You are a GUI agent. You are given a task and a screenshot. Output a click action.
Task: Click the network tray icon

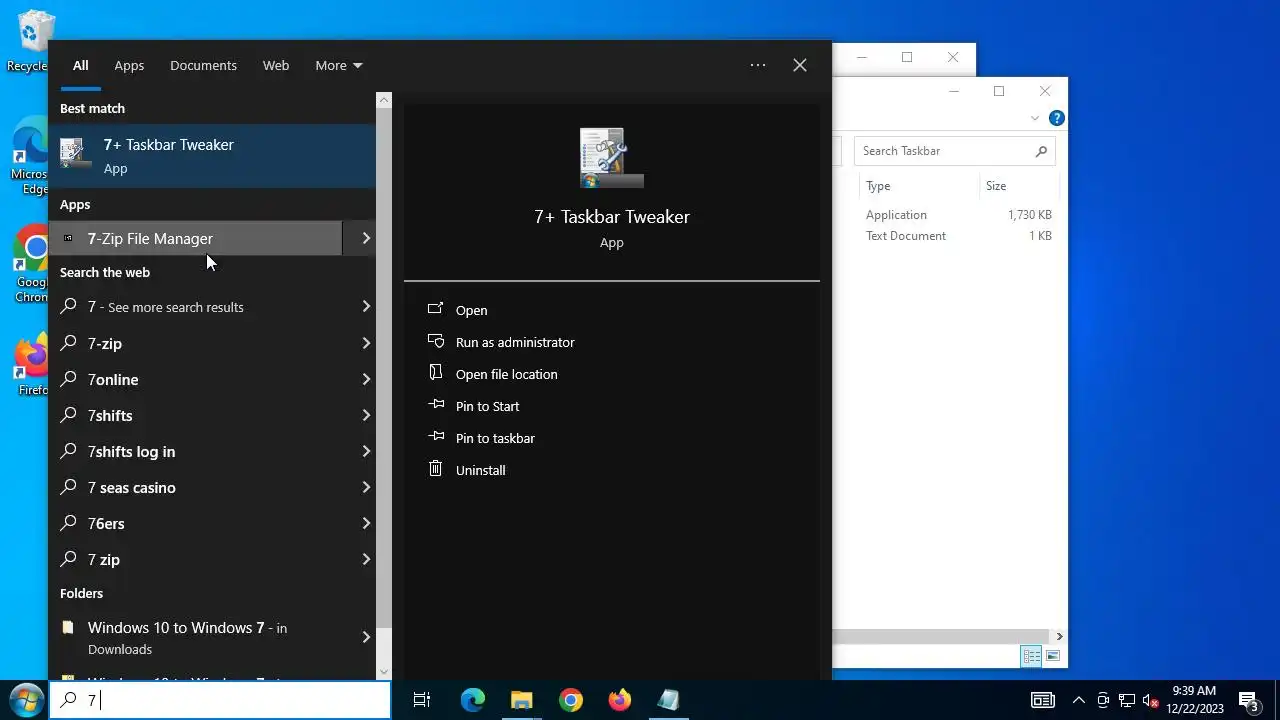click(x=1127, y=700)
